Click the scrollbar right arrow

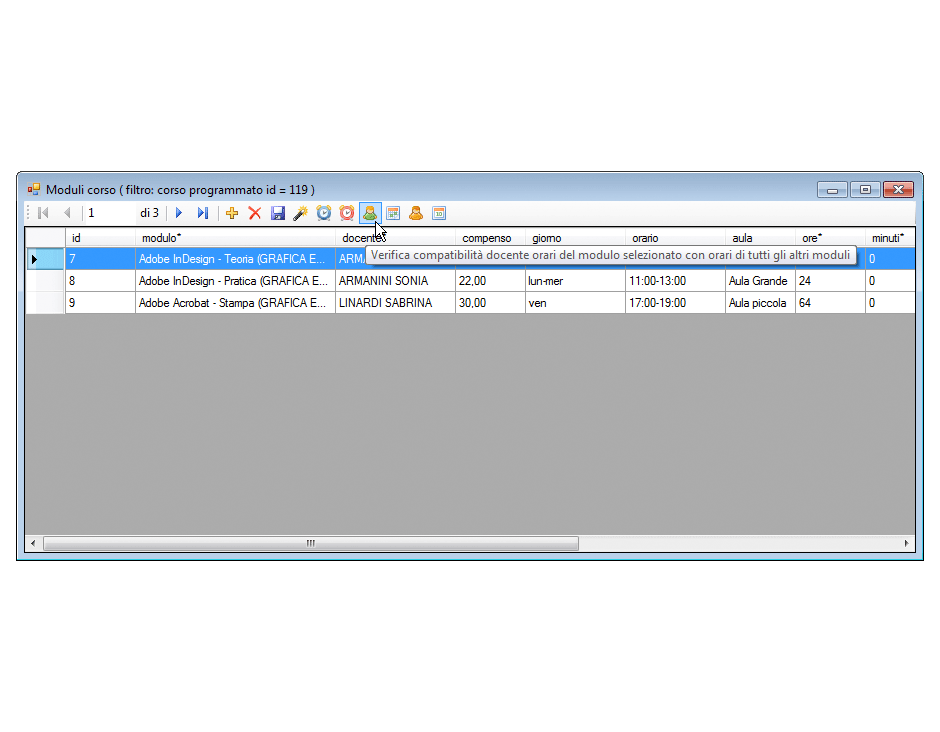pyautogui.click(x=906, y=543)
